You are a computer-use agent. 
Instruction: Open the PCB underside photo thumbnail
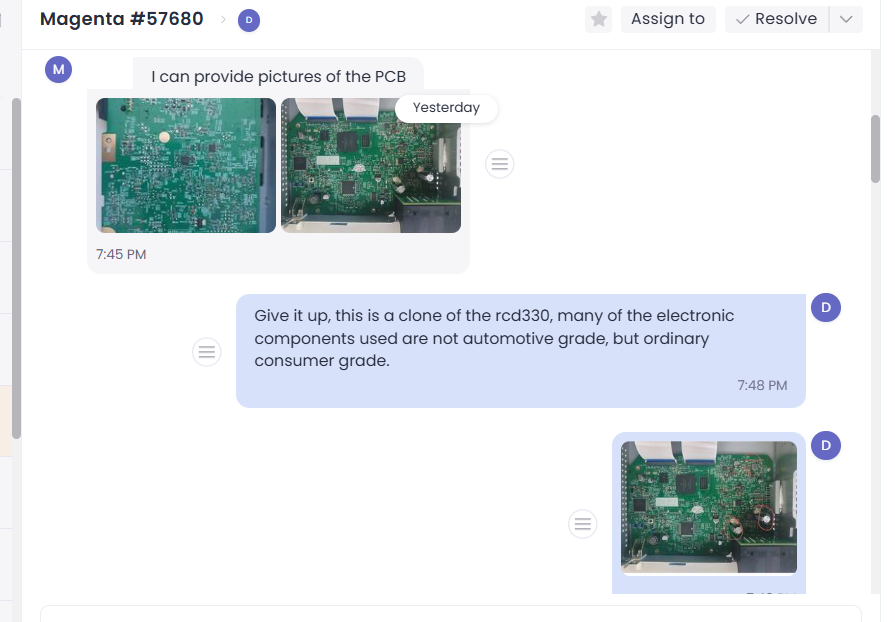pos(186,165)
